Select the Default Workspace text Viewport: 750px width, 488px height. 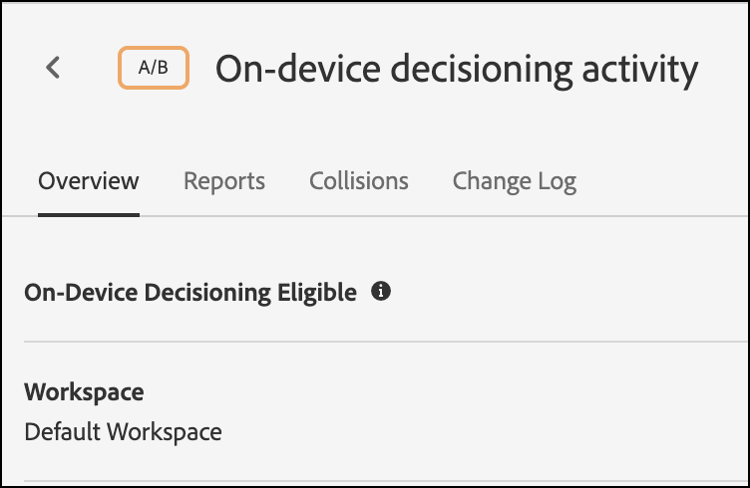[123, 432]
